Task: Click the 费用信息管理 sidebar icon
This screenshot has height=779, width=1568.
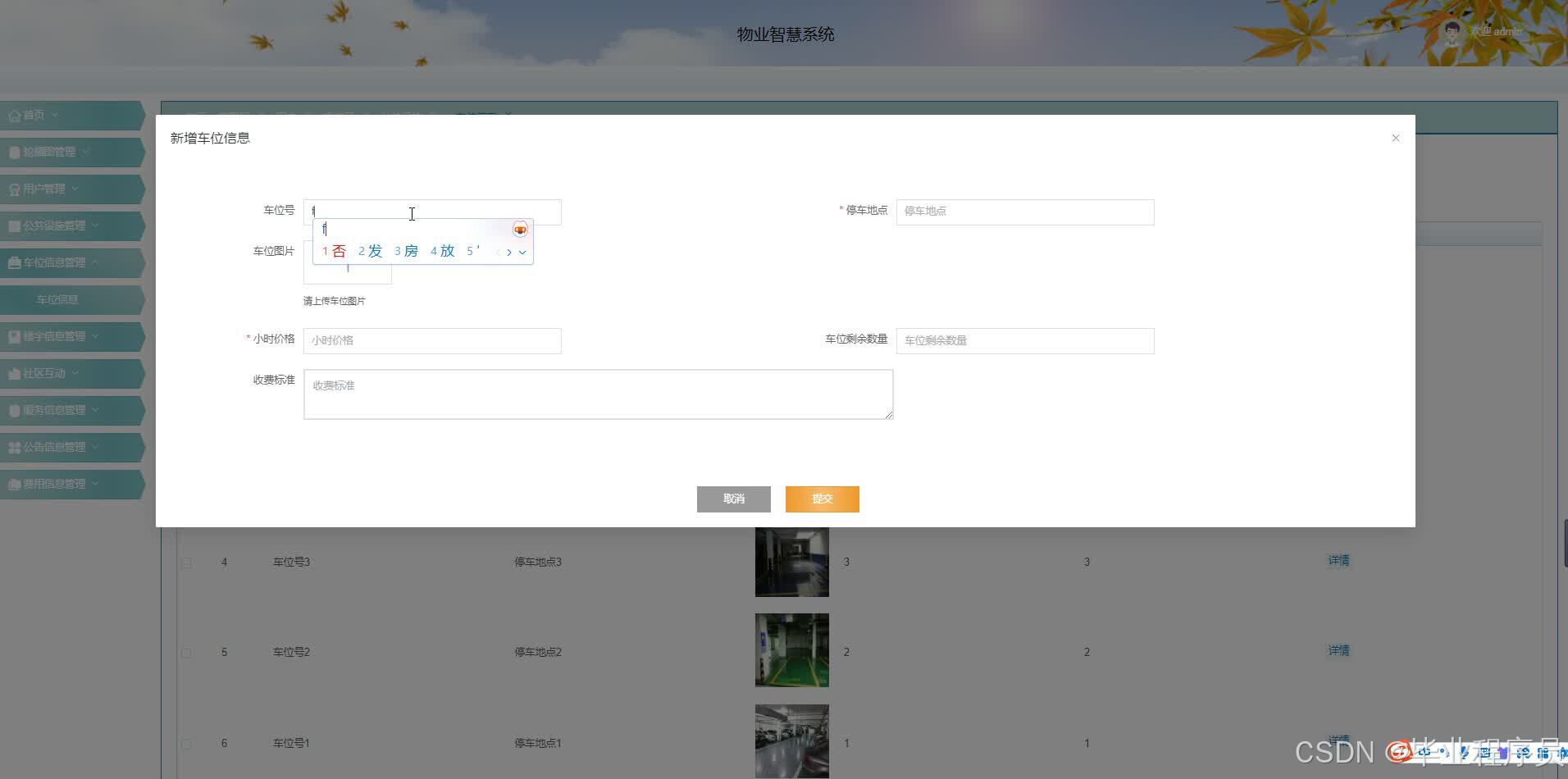Action: 13,484
